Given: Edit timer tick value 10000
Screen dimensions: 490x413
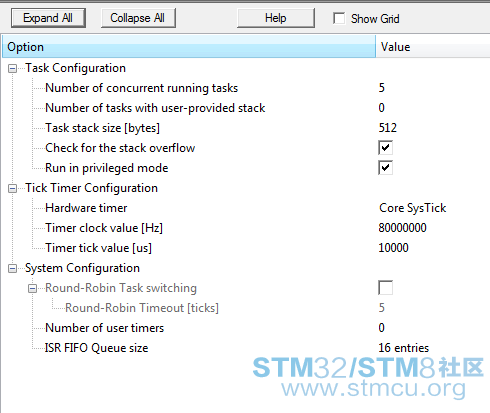Looking at the screenshot, I should [393, 248].
